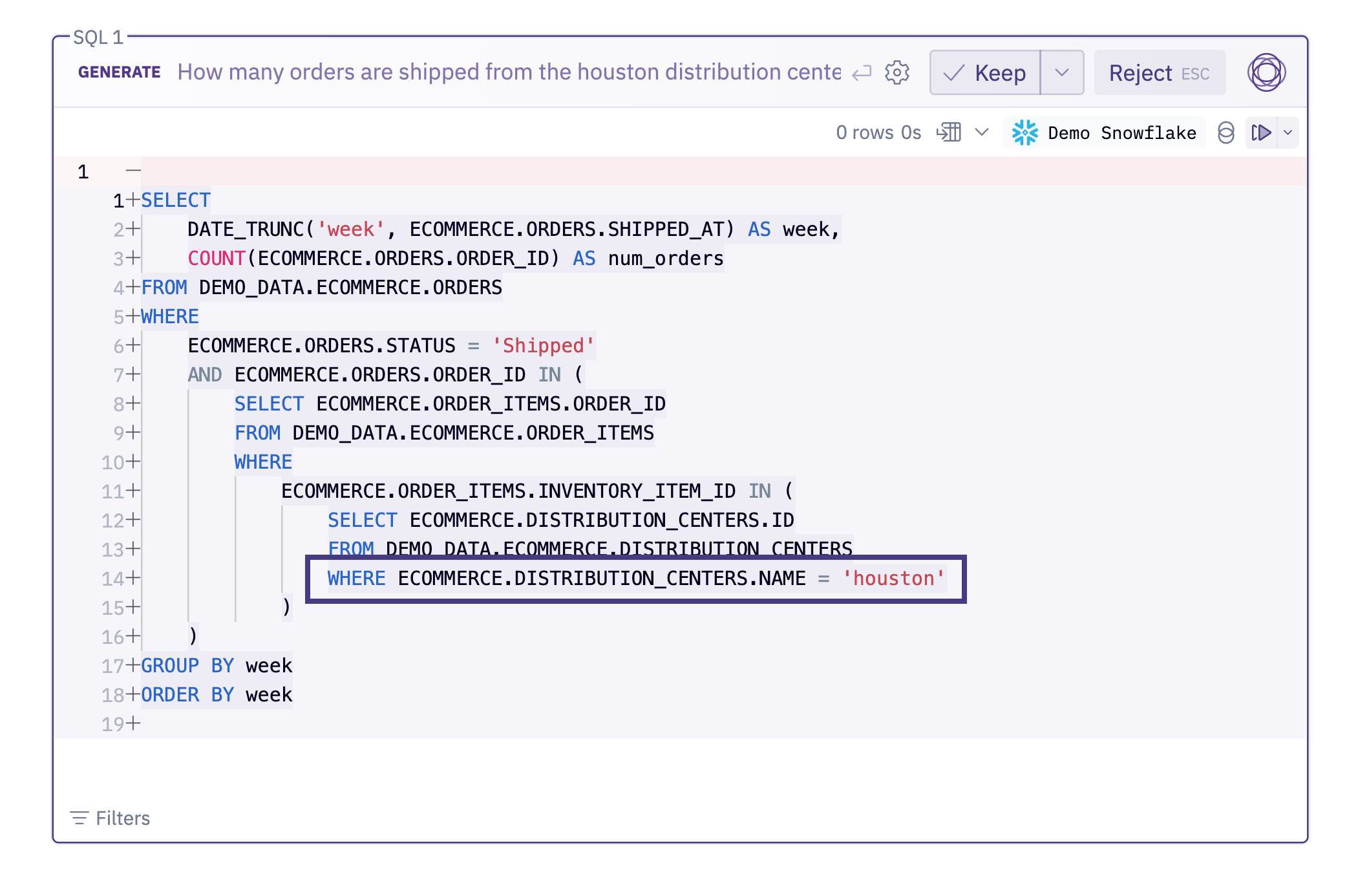Screen dimensions: 1369x896
Task: Click the highlighted 'houston' WHERE clause line
Action: pos(635,578)
